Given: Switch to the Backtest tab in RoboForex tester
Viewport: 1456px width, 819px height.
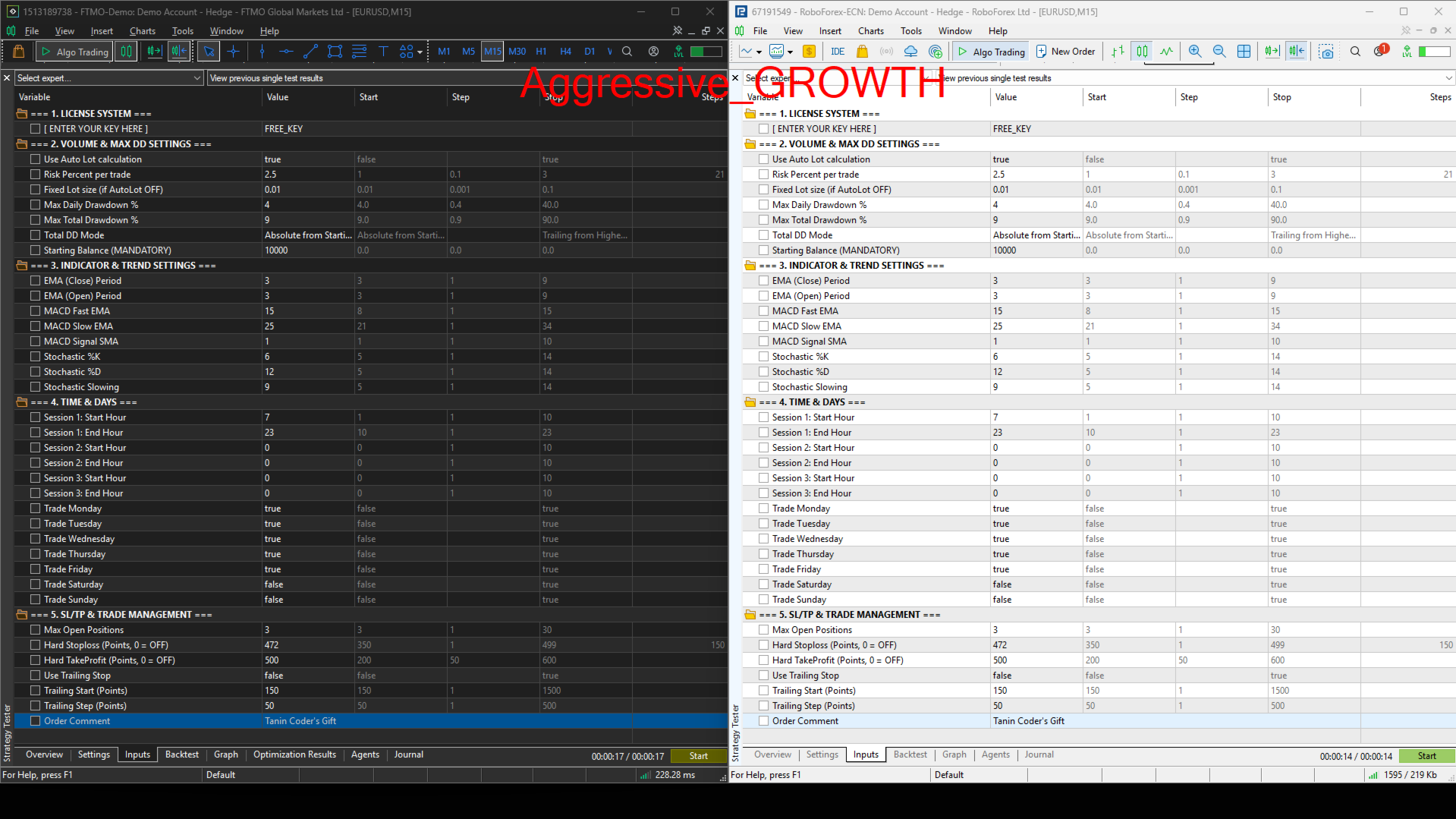Looking at the screenshot, I should click(910, 754).
